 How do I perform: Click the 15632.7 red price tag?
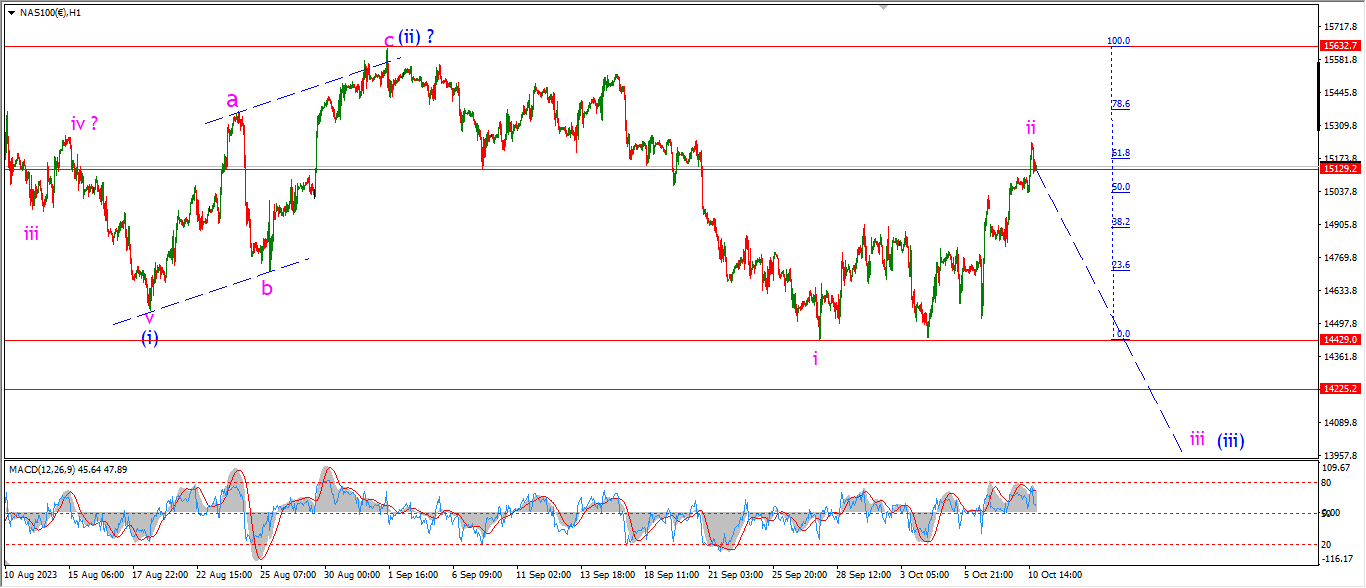pyautogui.click(x=1340, y=46)
